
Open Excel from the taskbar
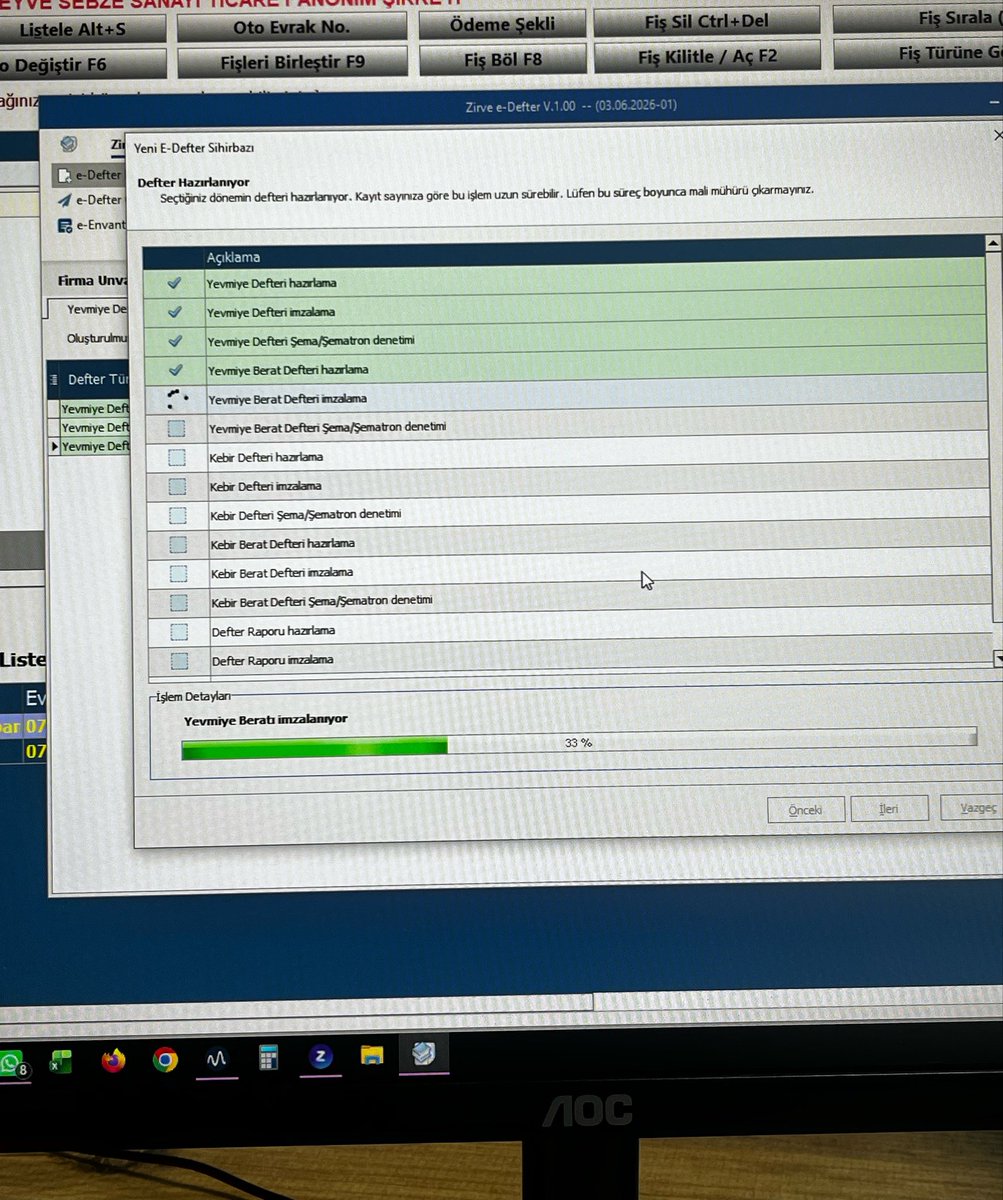61,1061
